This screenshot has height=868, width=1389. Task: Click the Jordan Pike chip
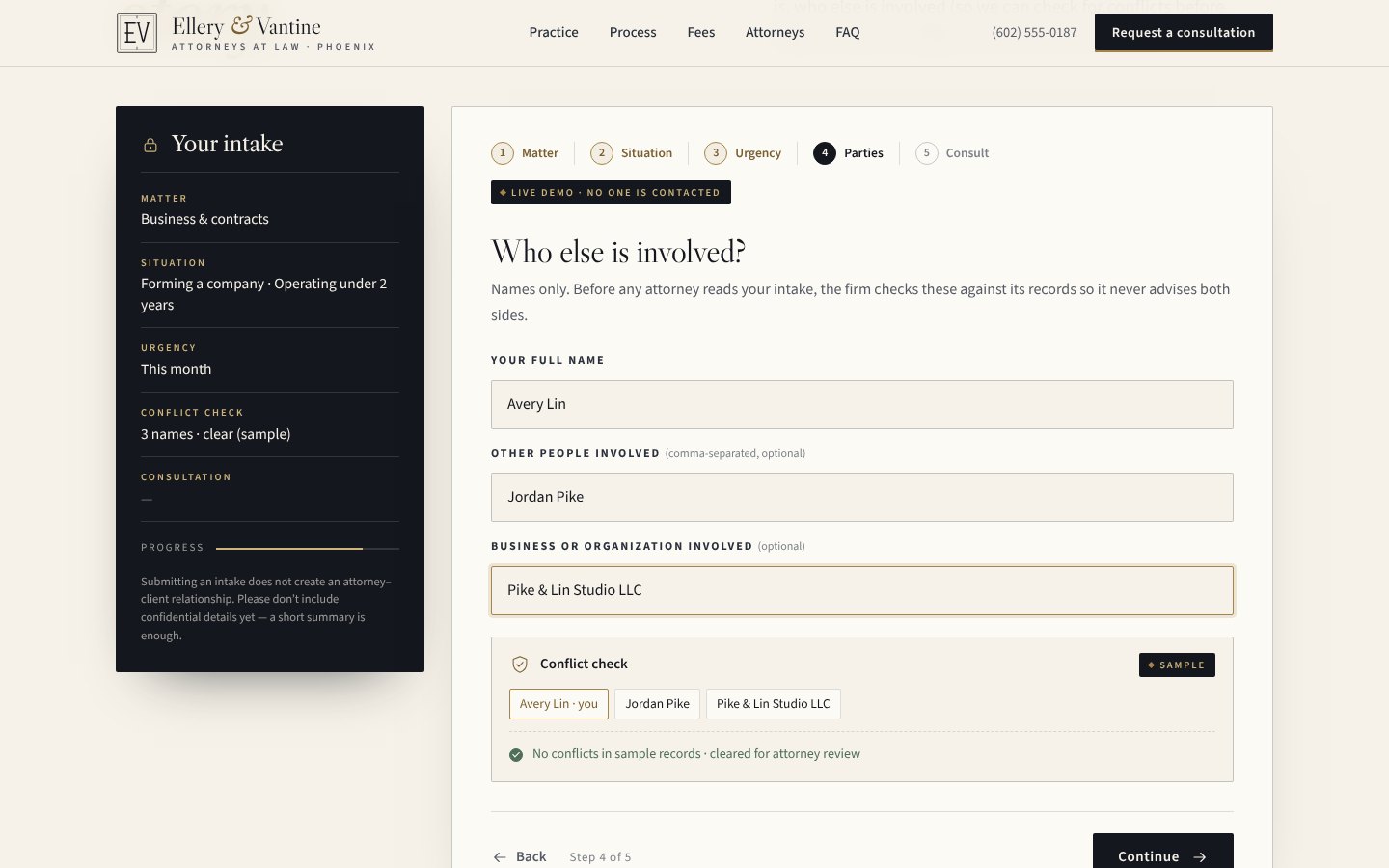point(657,704)
